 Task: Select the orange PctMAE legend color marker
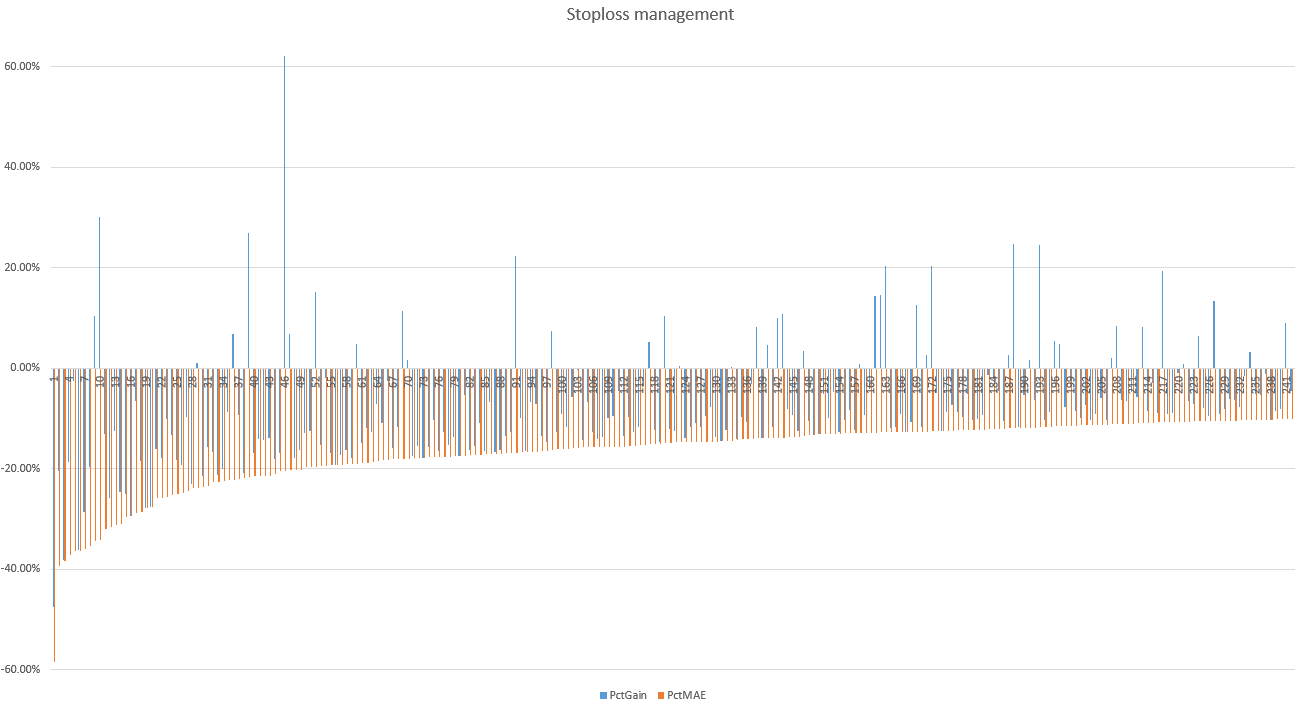661,694
